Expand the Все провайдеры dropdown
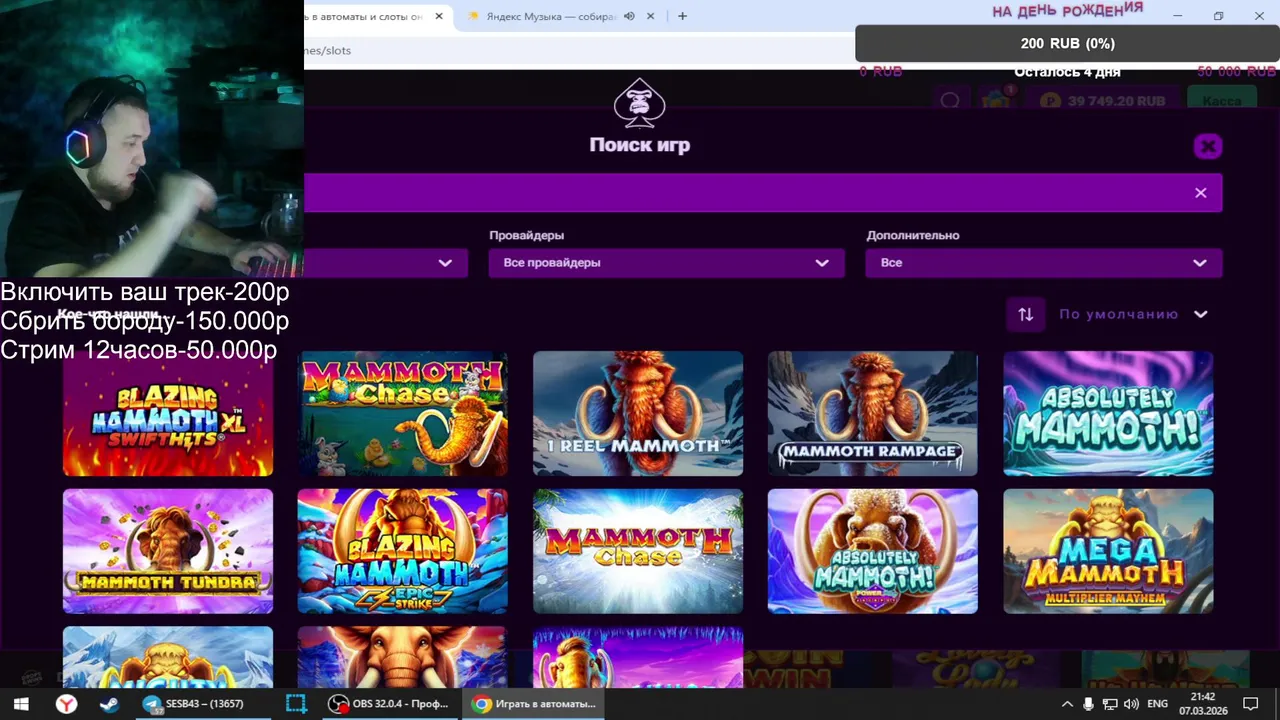This screenshot has width=1280, height=720. 666,263
